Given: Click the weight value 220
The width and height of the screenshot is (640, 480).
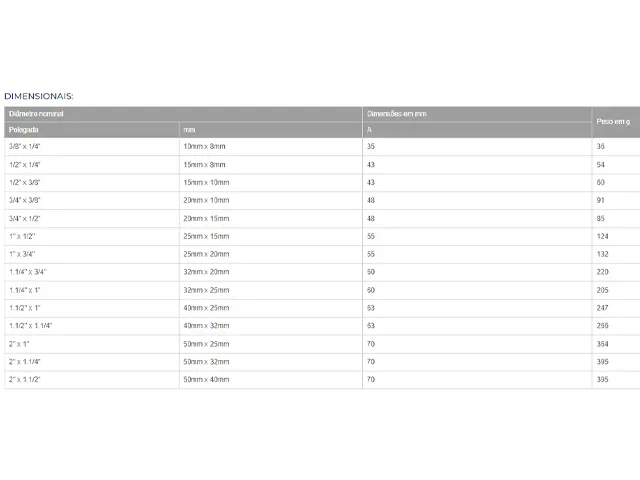Looking at the screenshot, I should [602, 272].
